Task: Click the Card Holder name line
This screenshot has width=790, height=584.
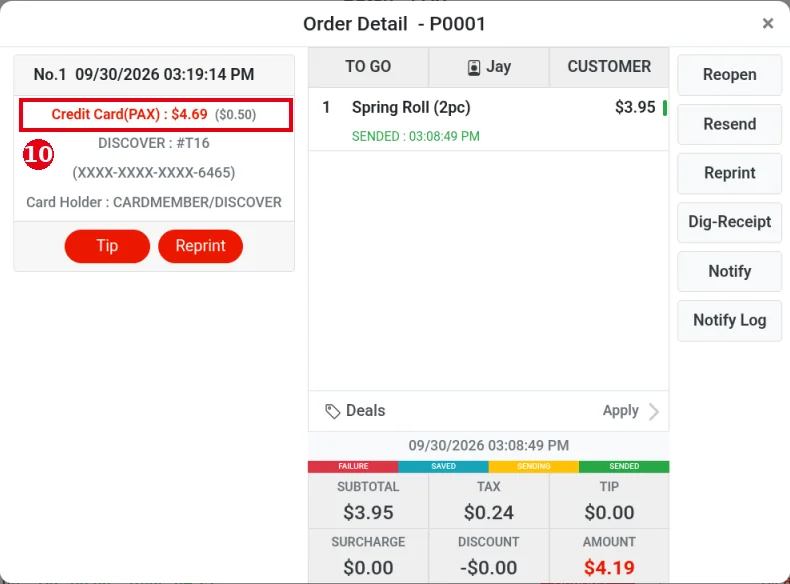Action: (154, 202)
